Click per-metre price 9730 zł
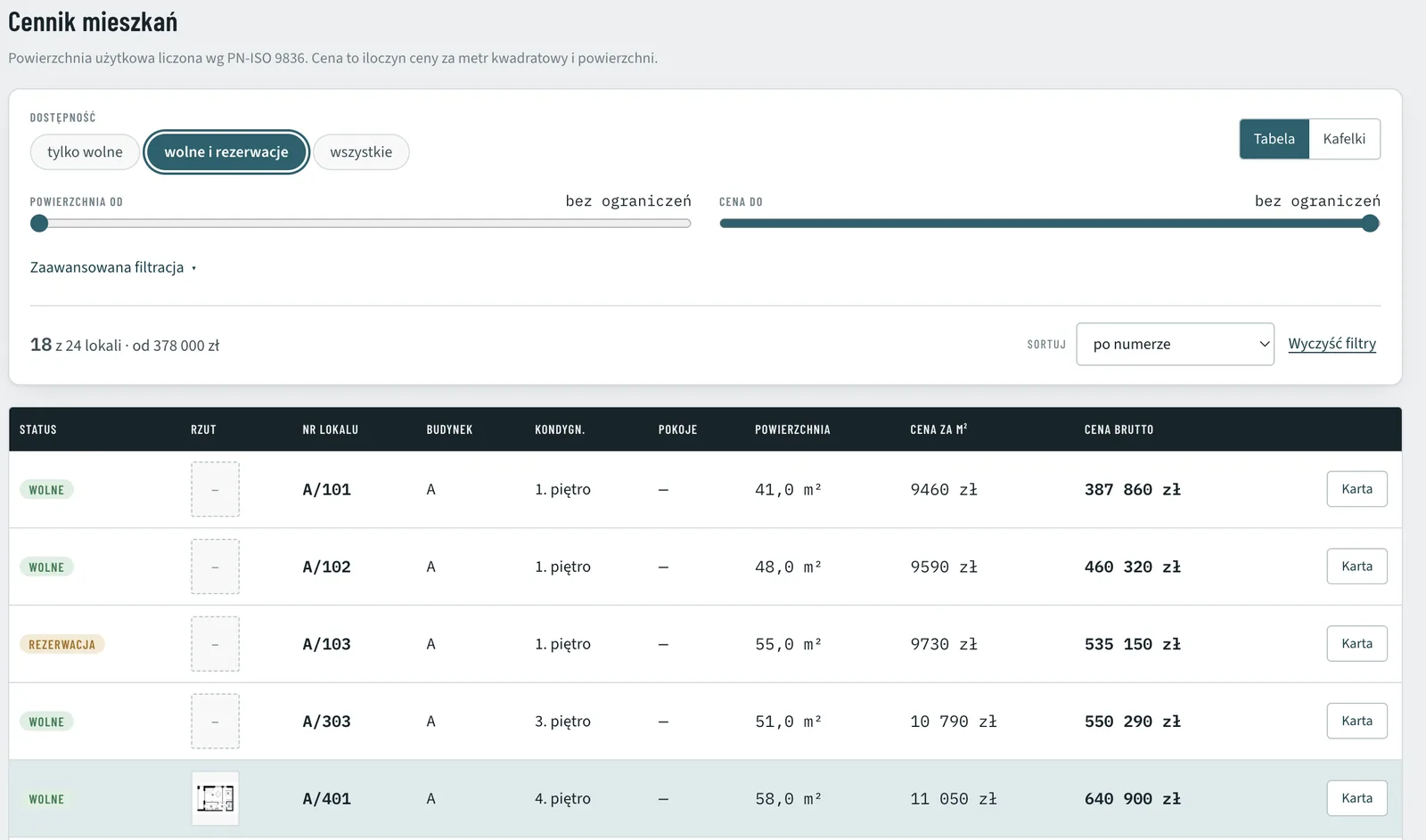Viewport: 1426px width, 840px height. pyautogui.click(x=944, y=644)
